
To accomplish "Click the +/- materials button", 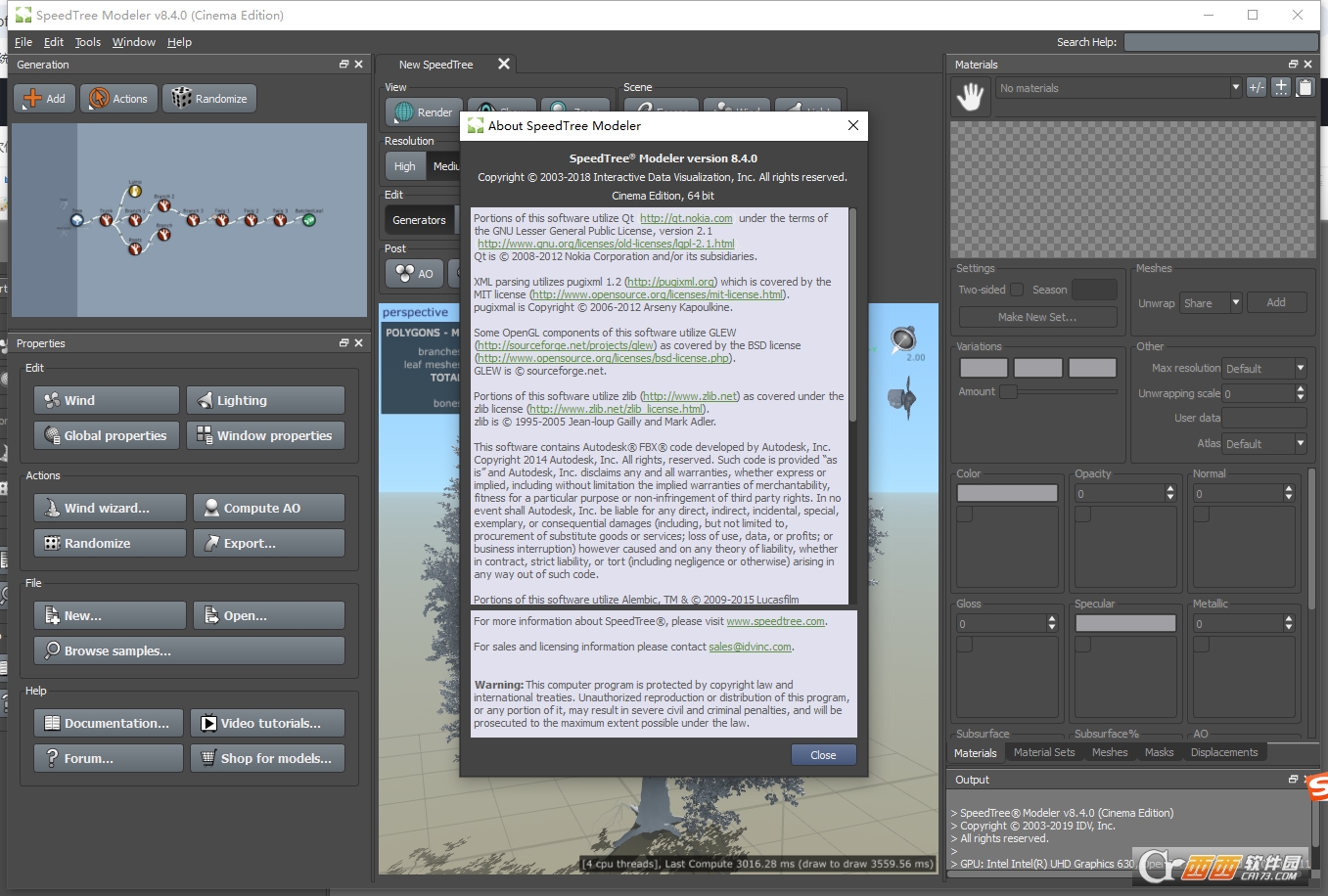I will 1257,87.
